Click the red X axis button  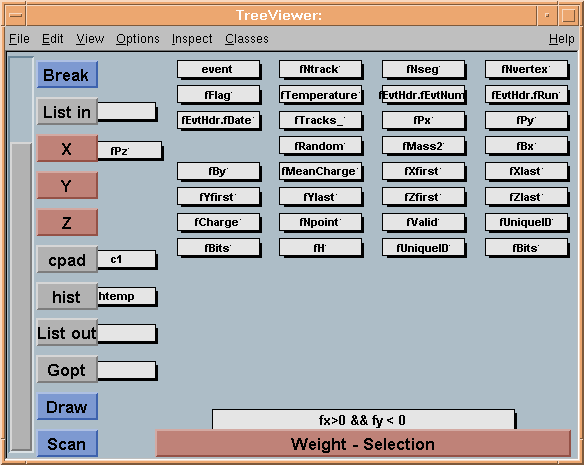[x=67, y=148]
